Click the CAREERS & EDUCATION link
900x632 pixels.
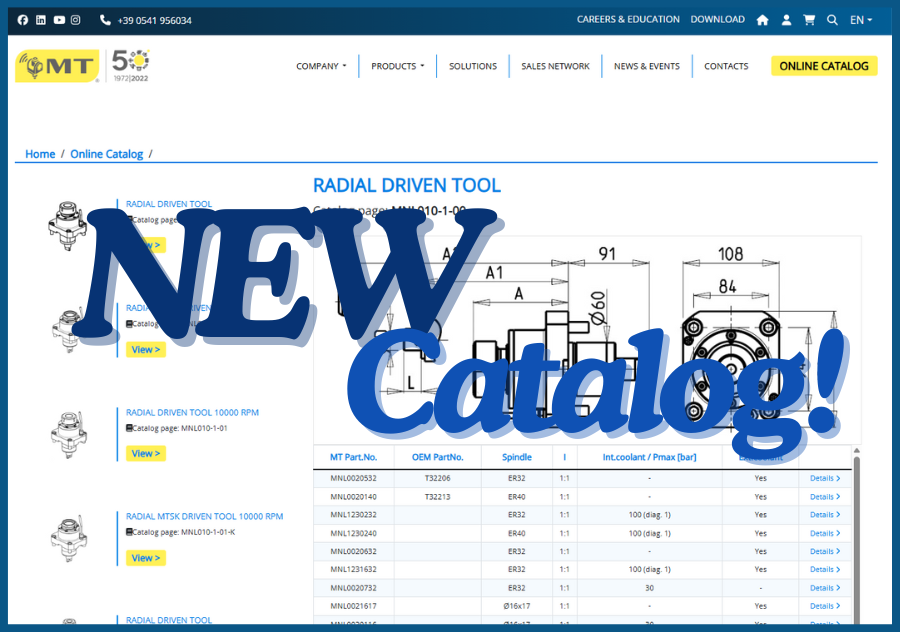[628, 19]
